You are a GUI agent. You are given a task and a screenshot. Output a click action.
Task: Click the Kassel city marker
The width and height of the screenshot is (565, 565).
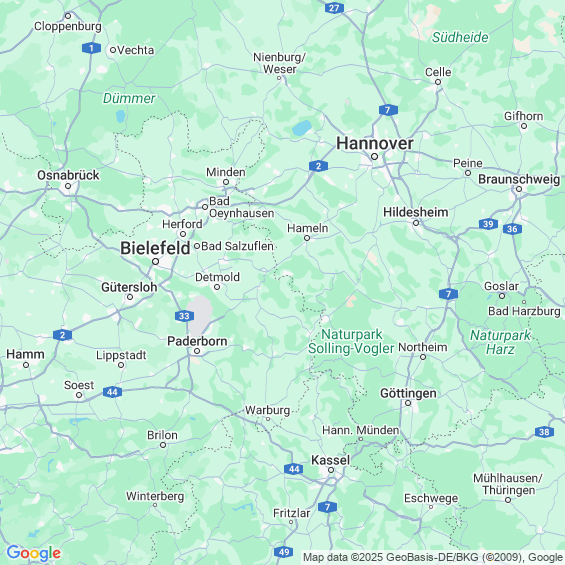331,470
